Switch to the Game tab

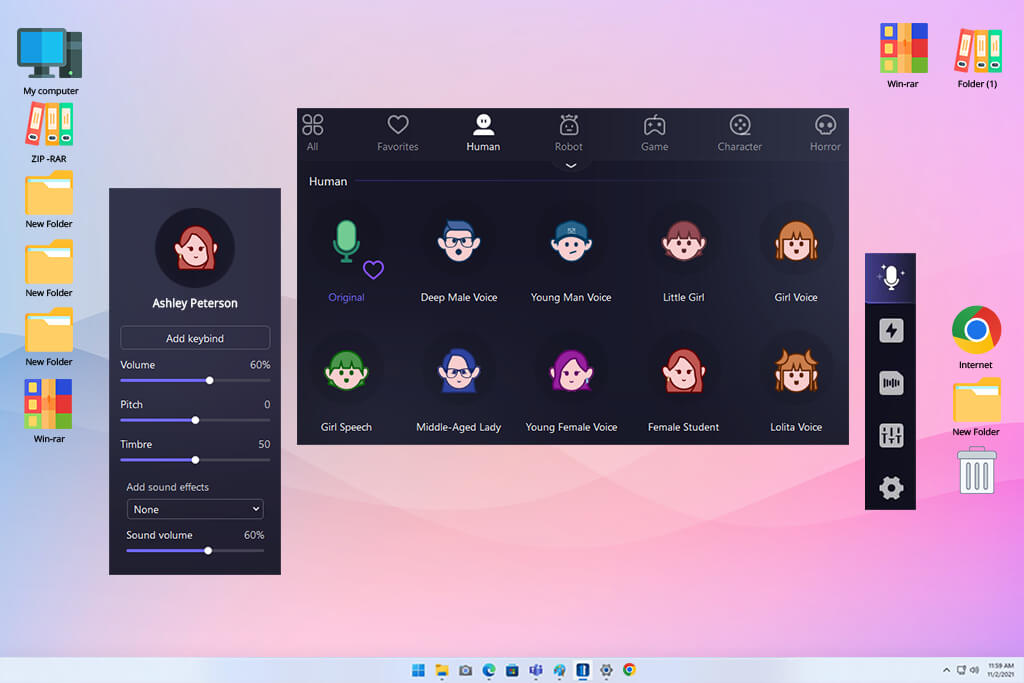654,133
